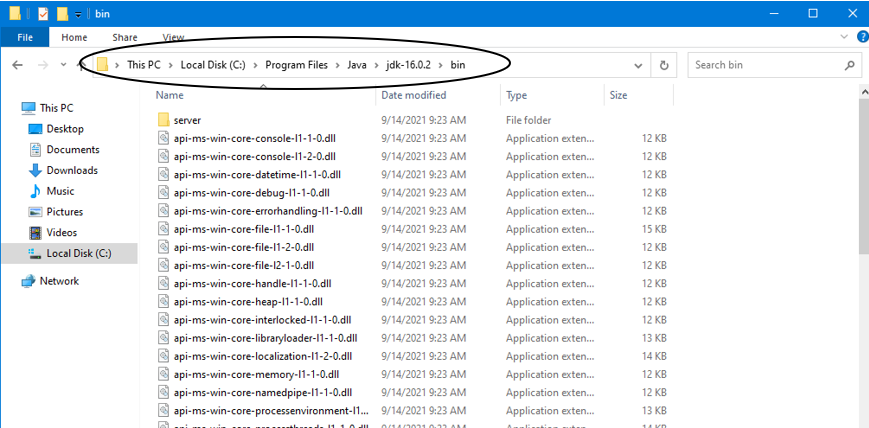
Task: Open the View ribbon tab
Action: click(173, 38)
